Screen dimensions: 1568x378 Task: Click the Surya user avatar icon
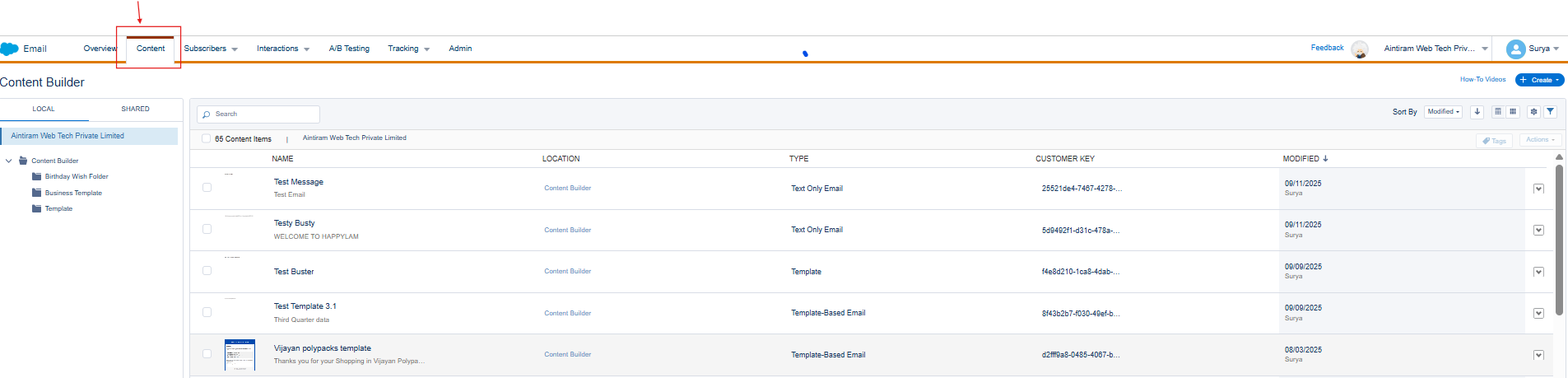1515,49
